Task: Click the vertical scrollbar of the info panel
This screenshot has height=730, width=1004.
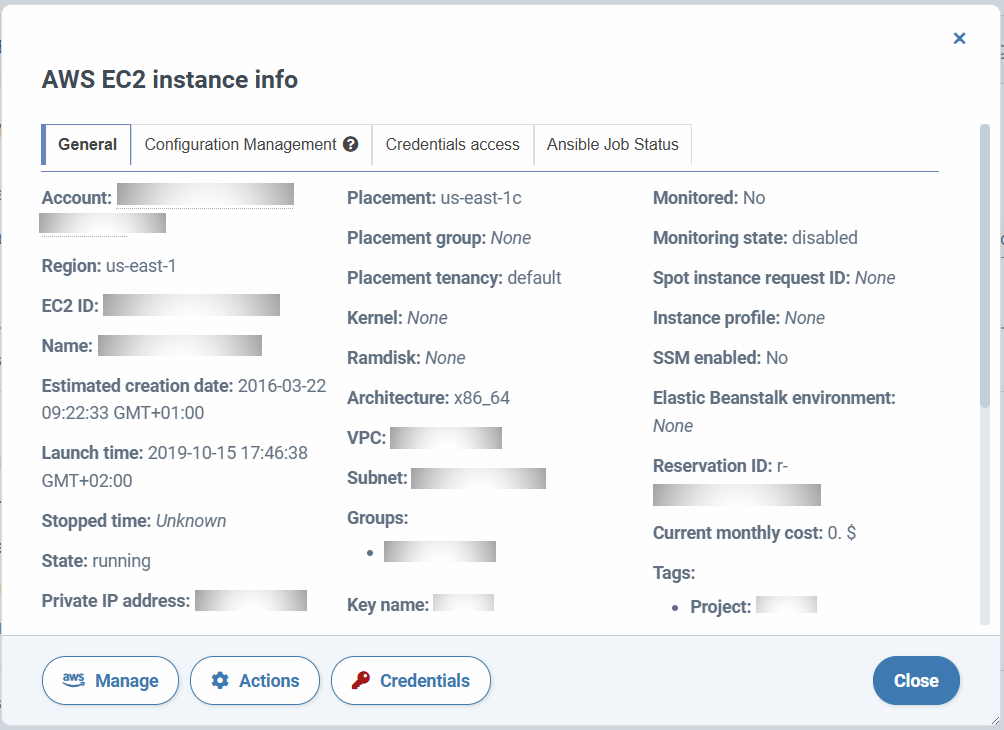Action: click(x=985, y=266)
